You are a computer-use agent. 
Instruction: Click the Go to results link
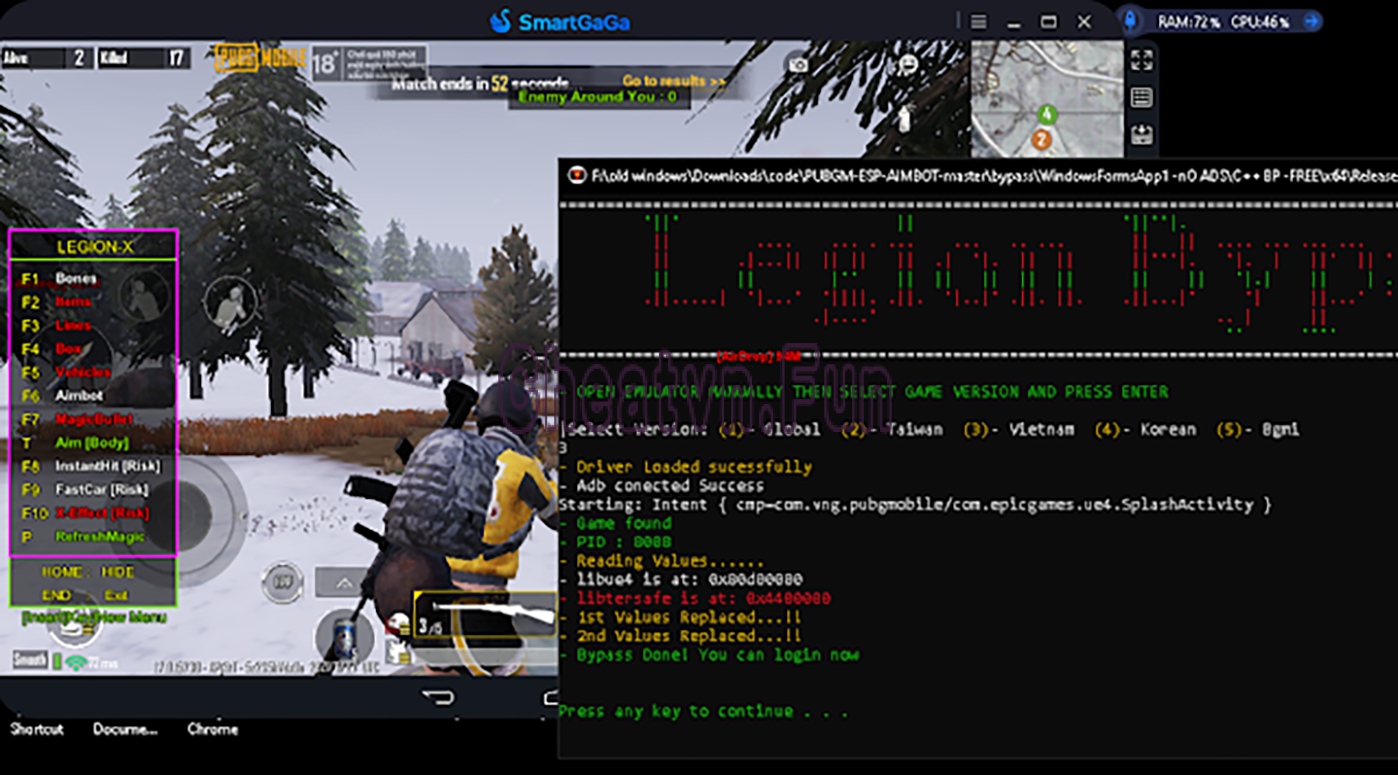pyautogui.click(x=674, y=81)
